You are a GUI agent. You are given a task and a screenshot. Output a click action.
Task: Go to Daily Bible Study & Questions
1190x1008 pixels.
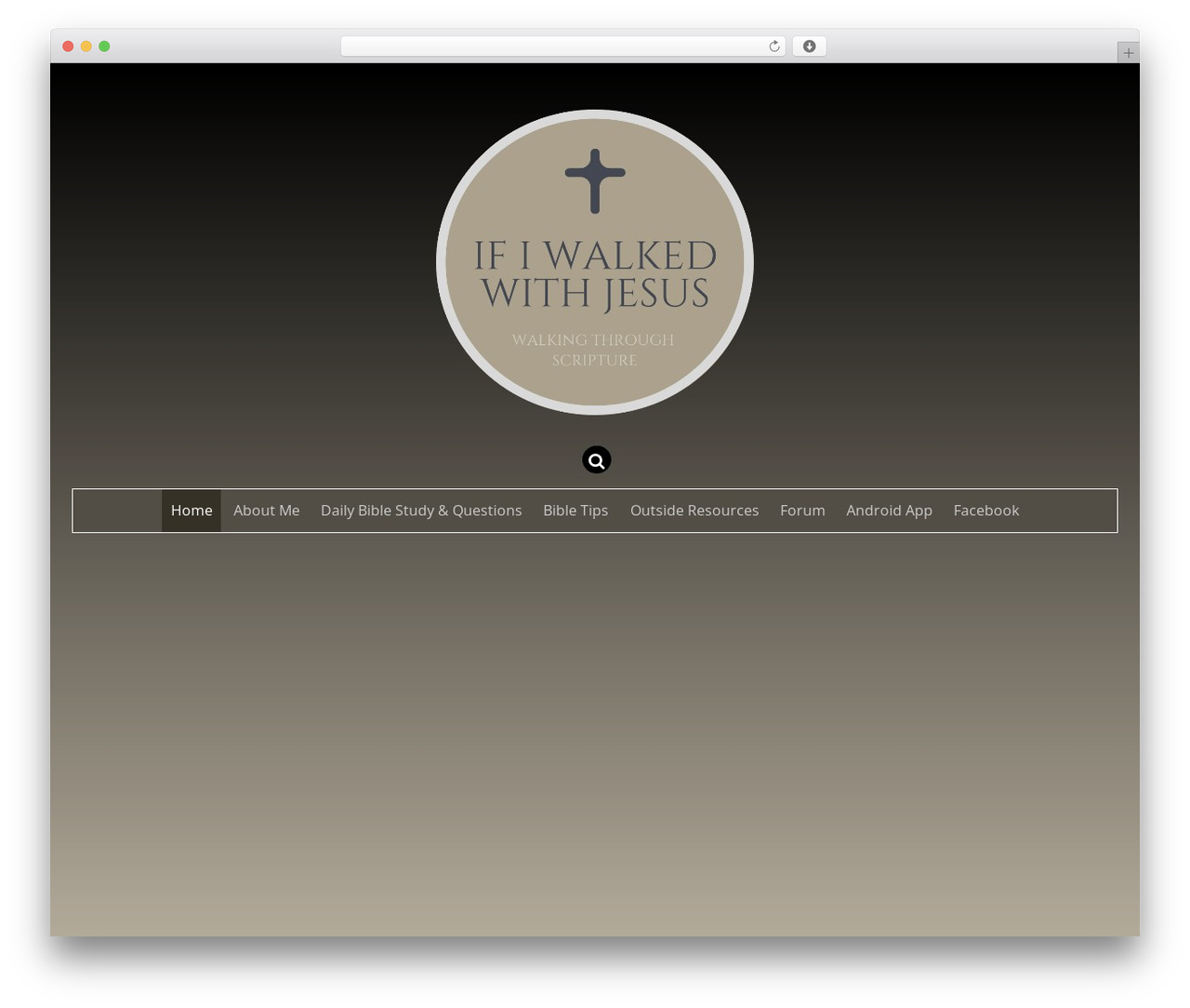(421, 511)
